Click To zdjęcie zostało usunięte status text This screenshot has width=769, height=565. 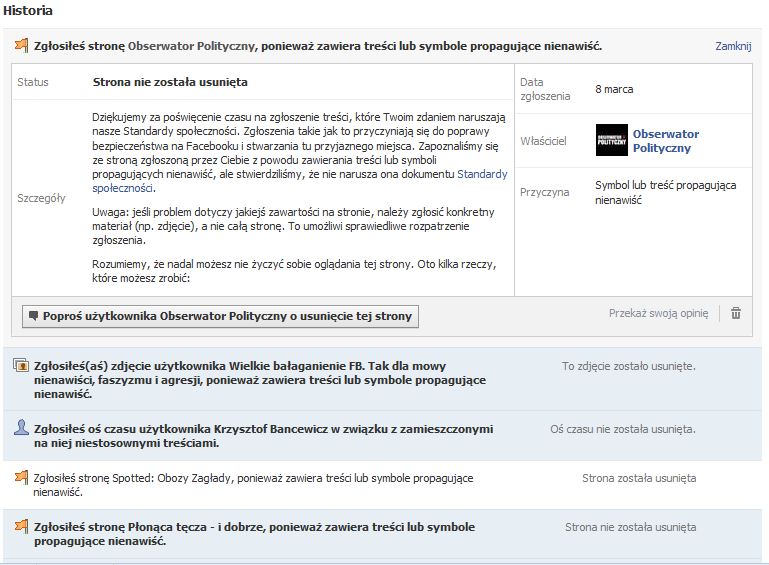[x=628, y=366]
